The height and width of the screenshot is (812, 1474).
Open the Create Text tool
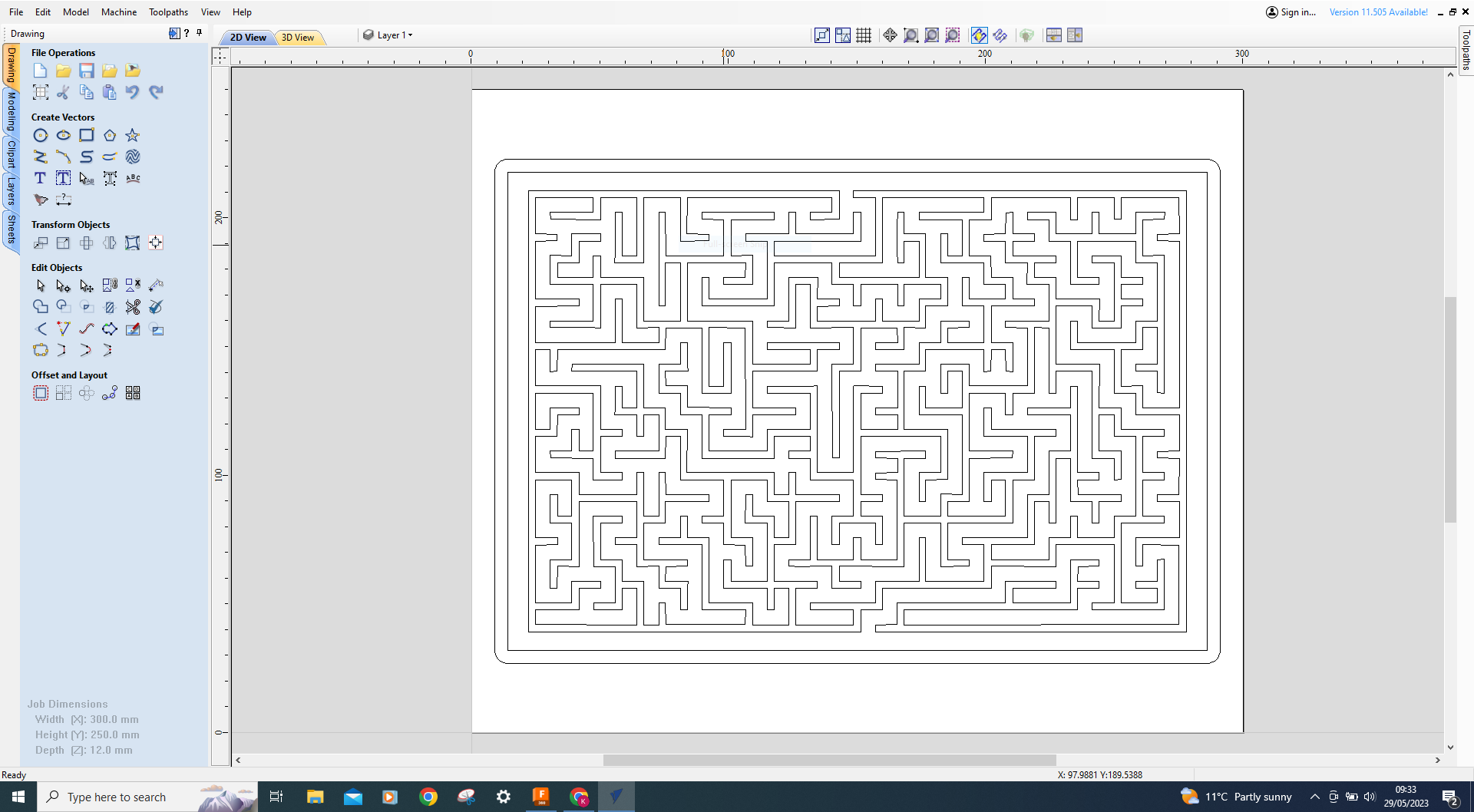(40, 177)
